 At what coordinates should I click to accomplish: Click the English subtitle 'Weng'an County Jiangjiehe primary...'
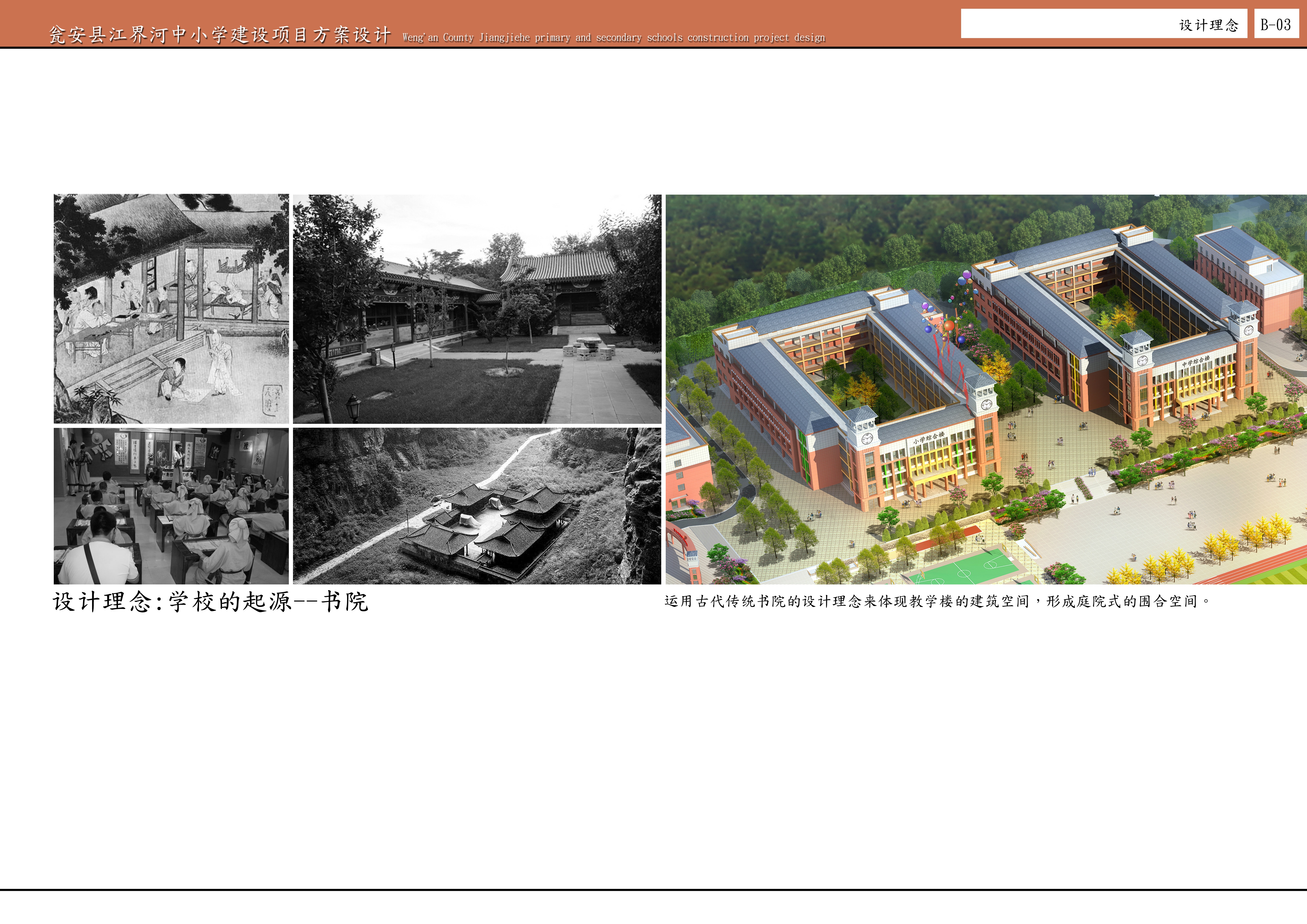[x=614, y=38]
